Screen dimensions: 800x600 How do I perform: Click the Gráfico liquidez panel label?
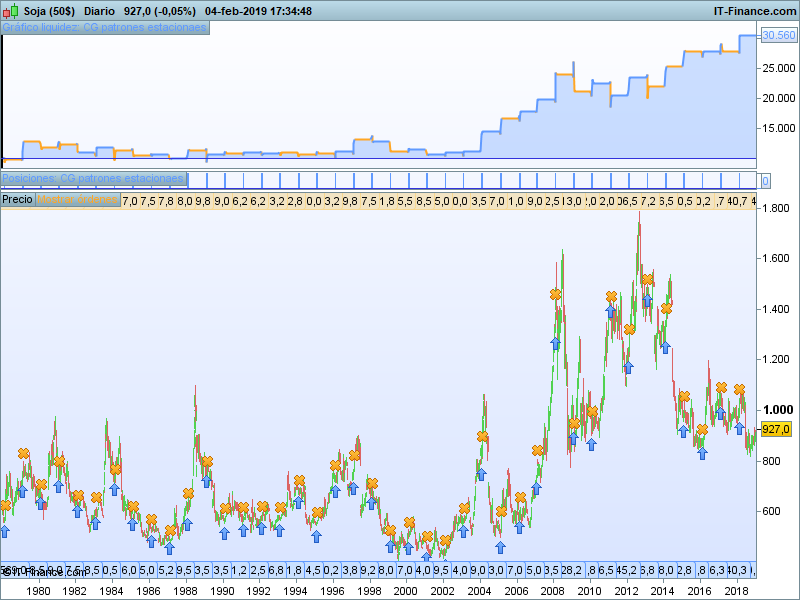coord(105,28)
